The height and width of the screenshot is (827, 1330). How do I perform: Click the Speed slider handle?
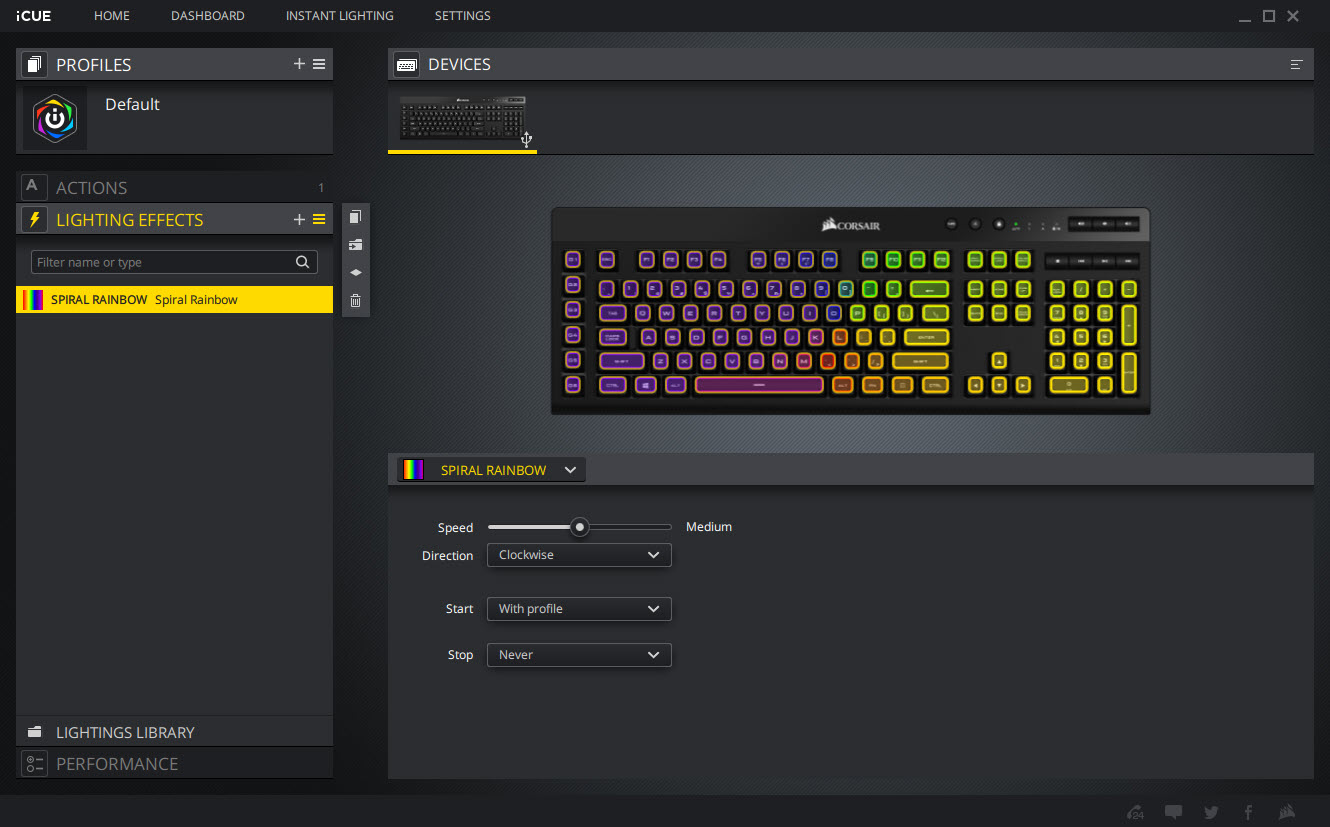pos(579,527)
